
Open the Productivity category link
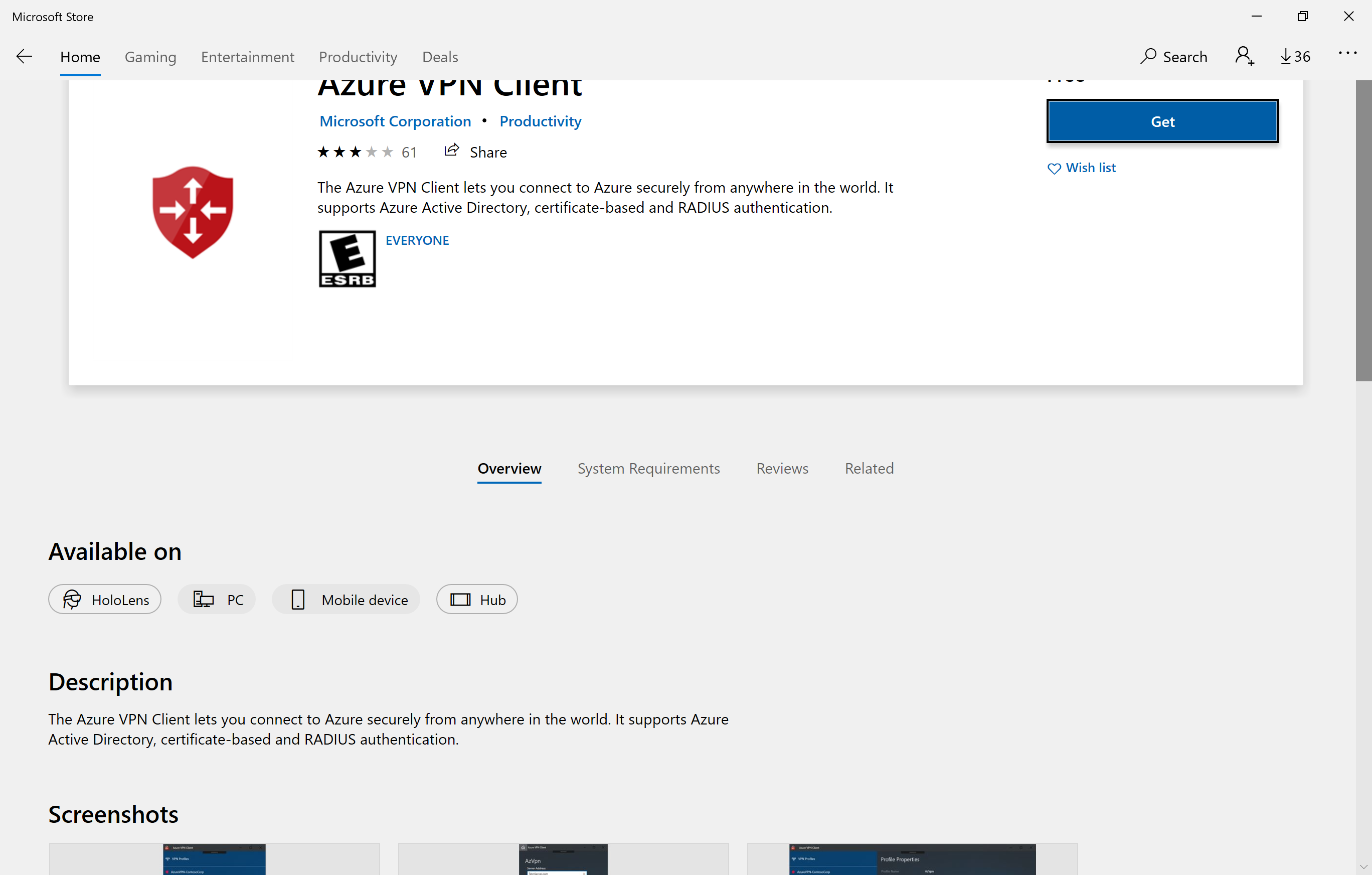point(540,121)
